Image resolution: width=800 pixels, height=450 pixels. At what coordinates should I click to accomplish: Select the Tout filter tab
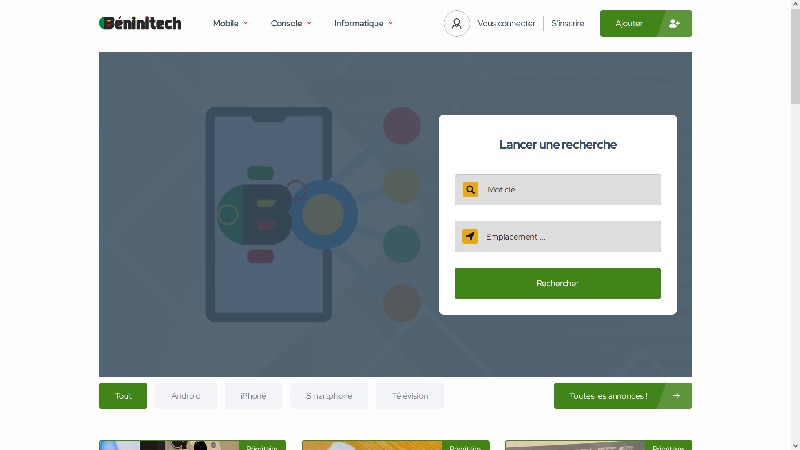click(123, 396)
